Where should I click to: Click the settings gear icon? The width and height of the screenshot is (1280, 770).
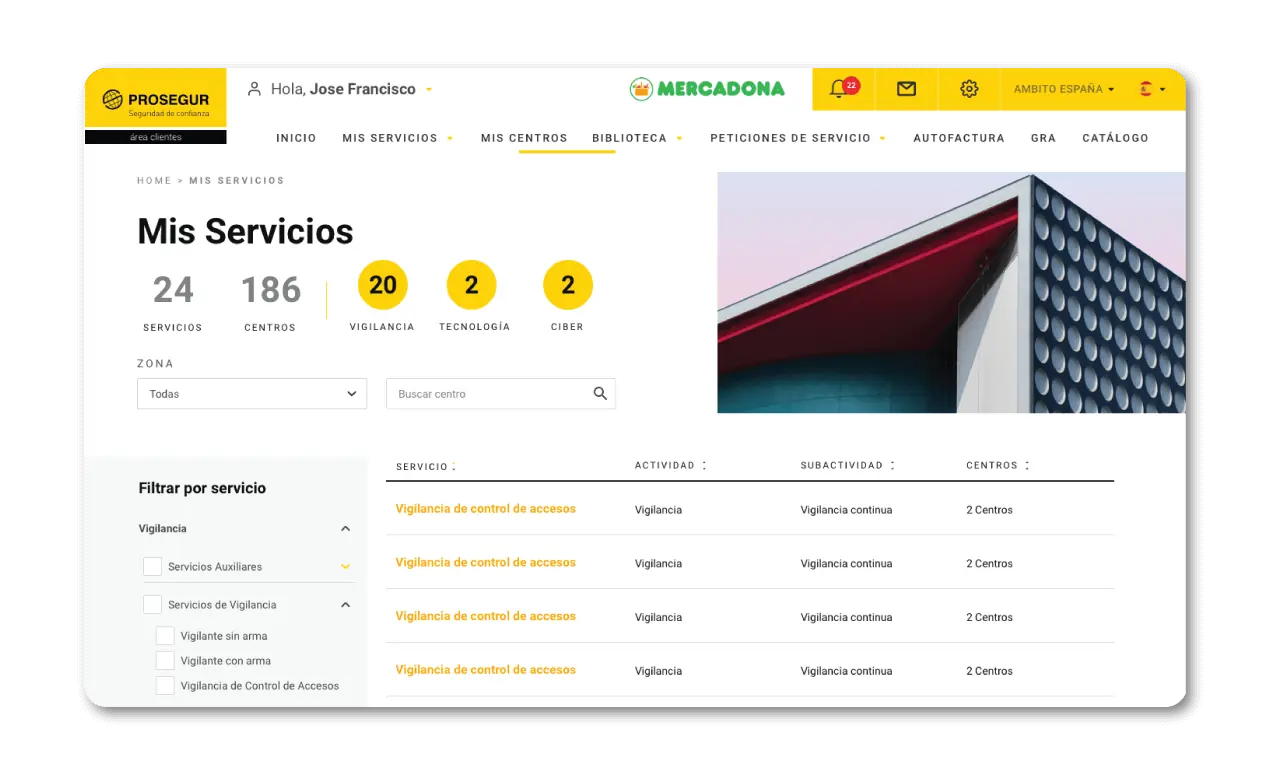[968, 88]
